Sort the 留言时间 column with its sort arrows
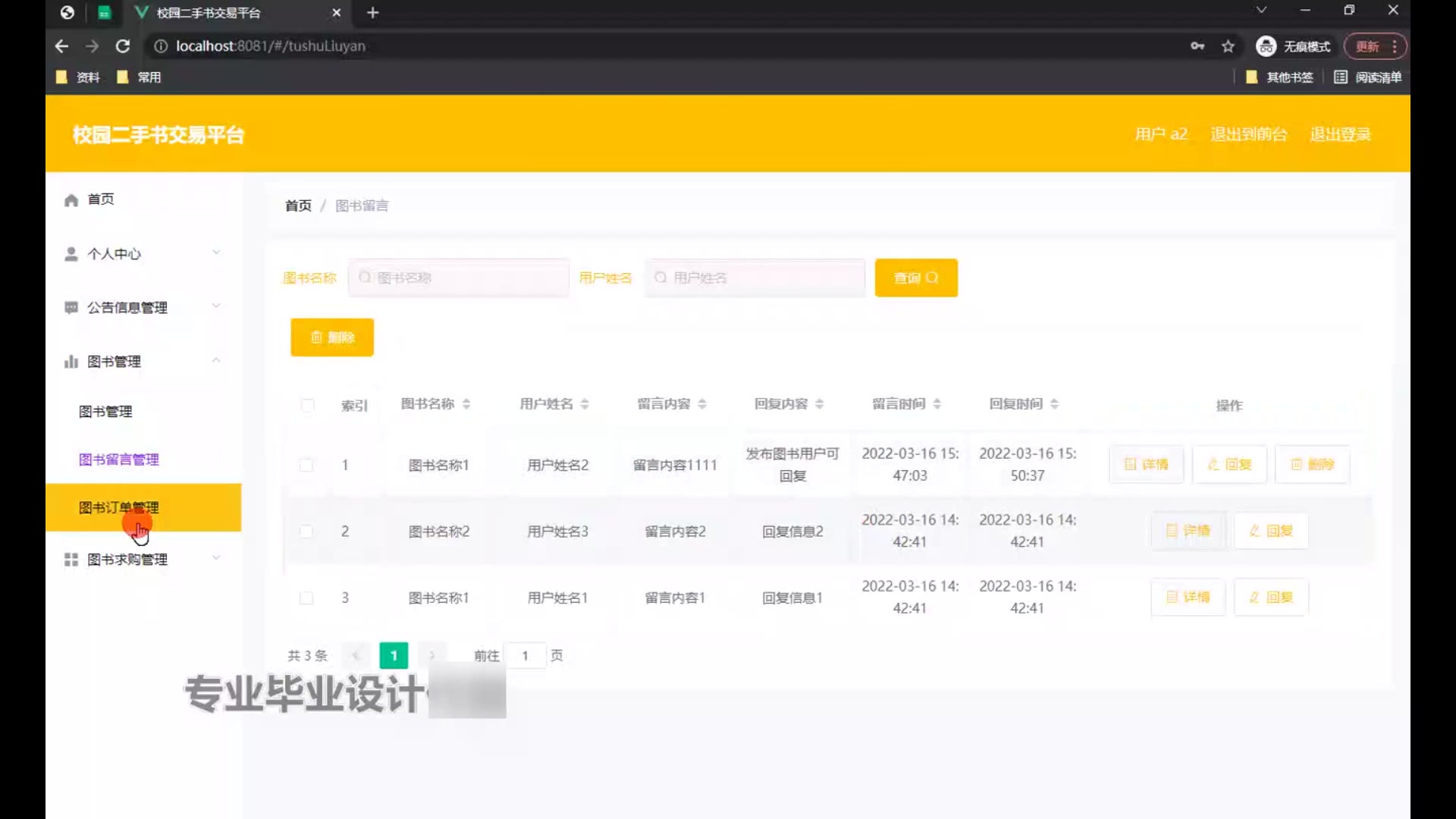 pyautogui.click(x=937, y=404)
